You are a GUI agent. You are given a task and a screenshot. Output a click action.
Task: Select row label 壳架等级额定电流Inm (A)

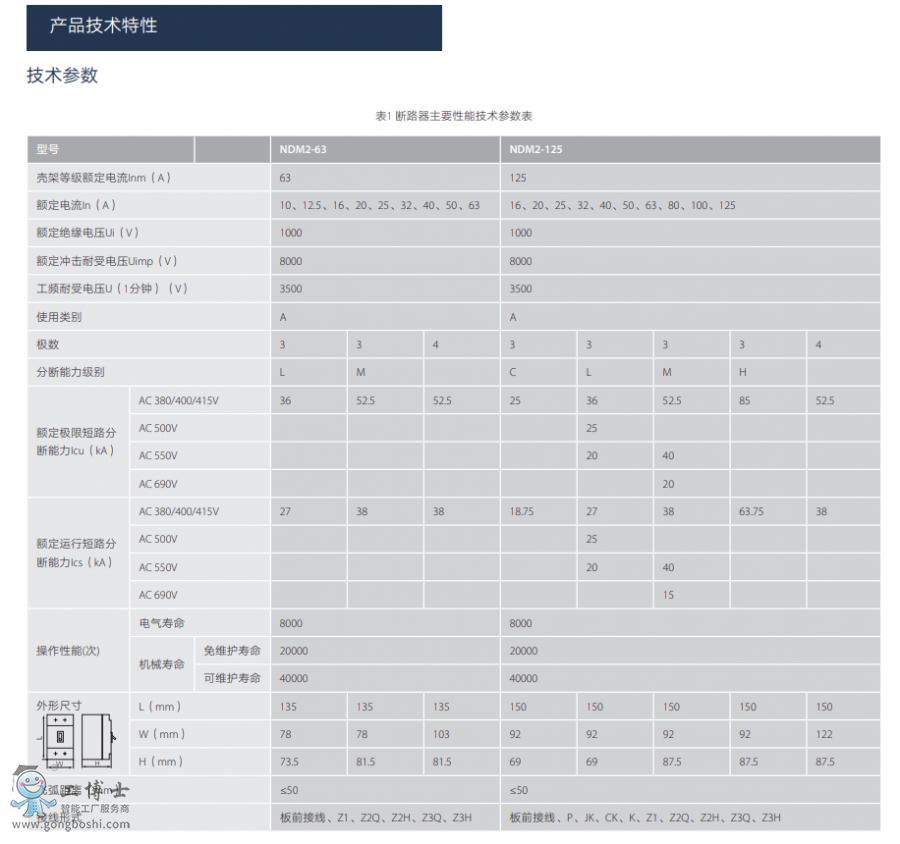coord(104,177)
